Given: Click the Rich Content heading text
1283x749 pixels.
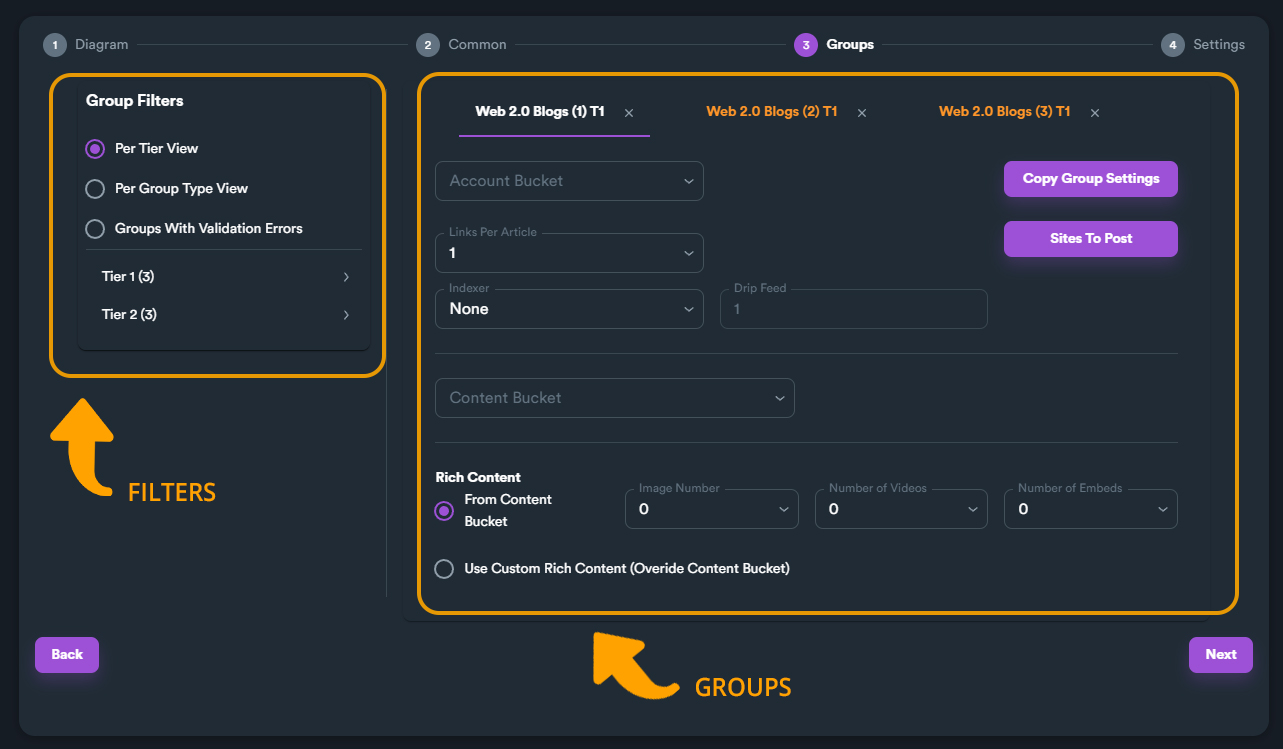Looking at the screenshot, I should click(478, 478).
